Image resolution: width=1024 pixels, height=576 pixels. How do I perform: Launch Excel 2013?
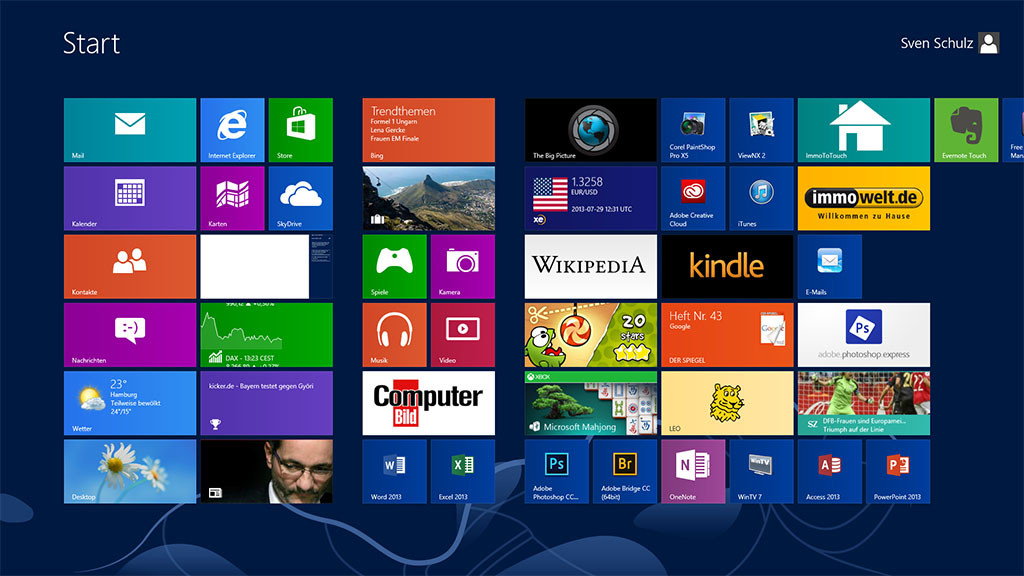[x=462, y=472]
